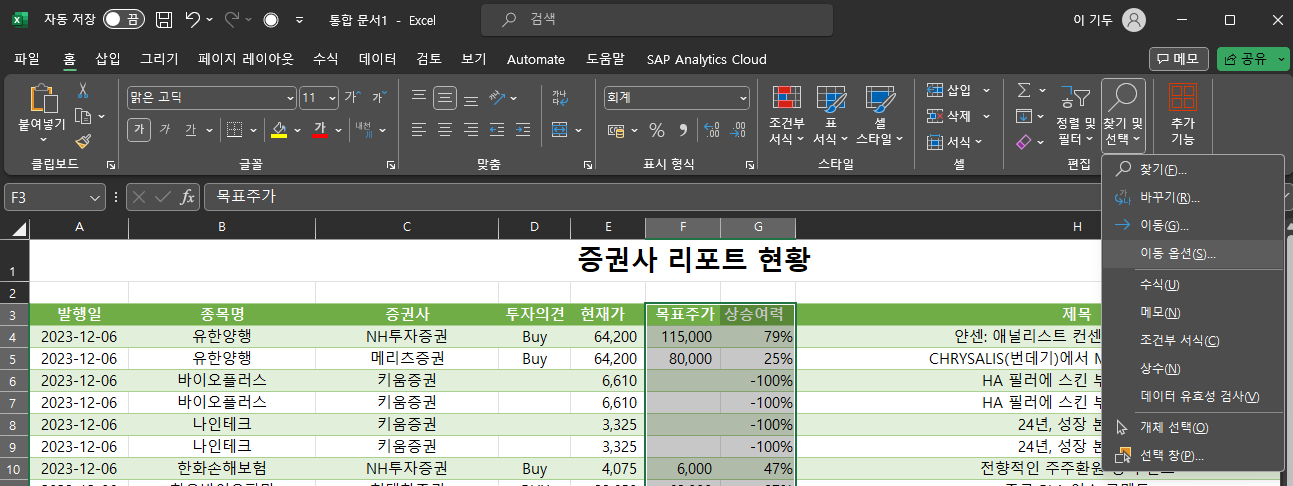Click Add-ins (추가 기능) icon
Viewport: 1293px width, 486px height.
(1183, 115)
